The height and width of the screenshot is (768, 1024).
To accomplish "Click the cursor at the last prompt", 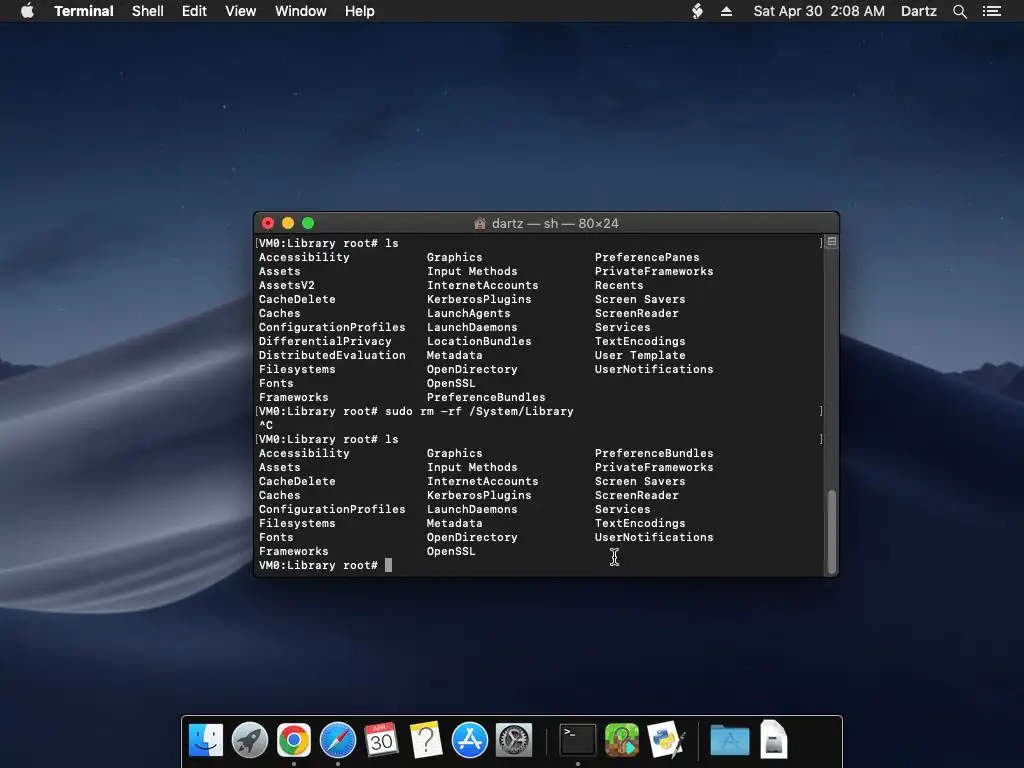I will [x=389, y=565].
